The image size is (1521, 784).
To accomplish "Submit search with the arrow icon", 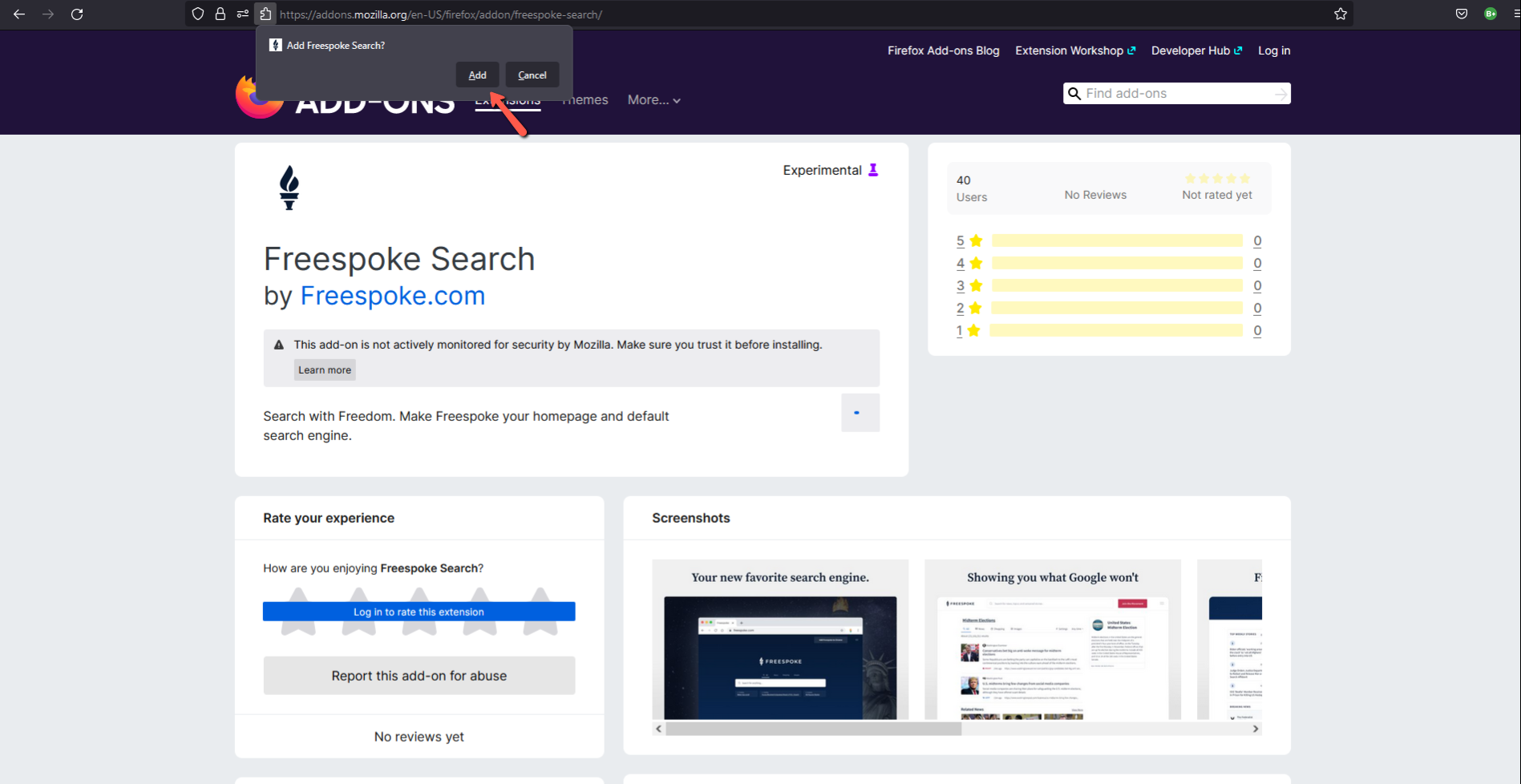I will [1280, 94].
